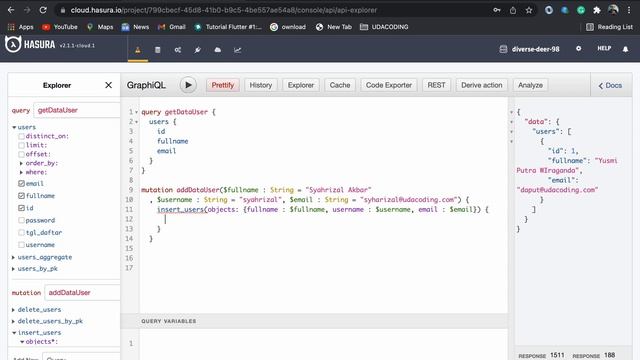The image size is (640, 360).
Task: Enable the limit checkbox
Action: pos(21,145)
